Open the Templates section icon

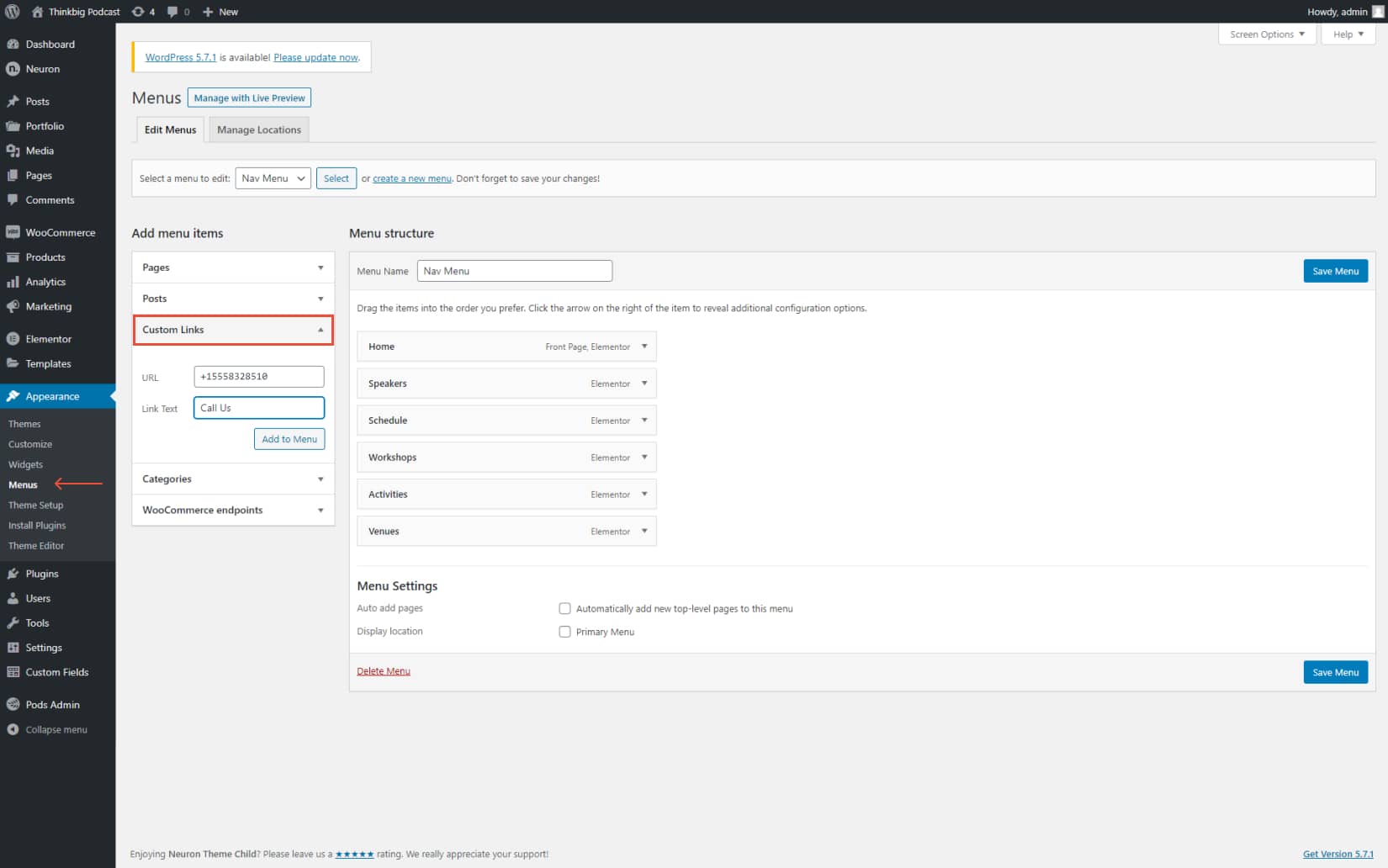pyautogui.click(x=13, y=363)
